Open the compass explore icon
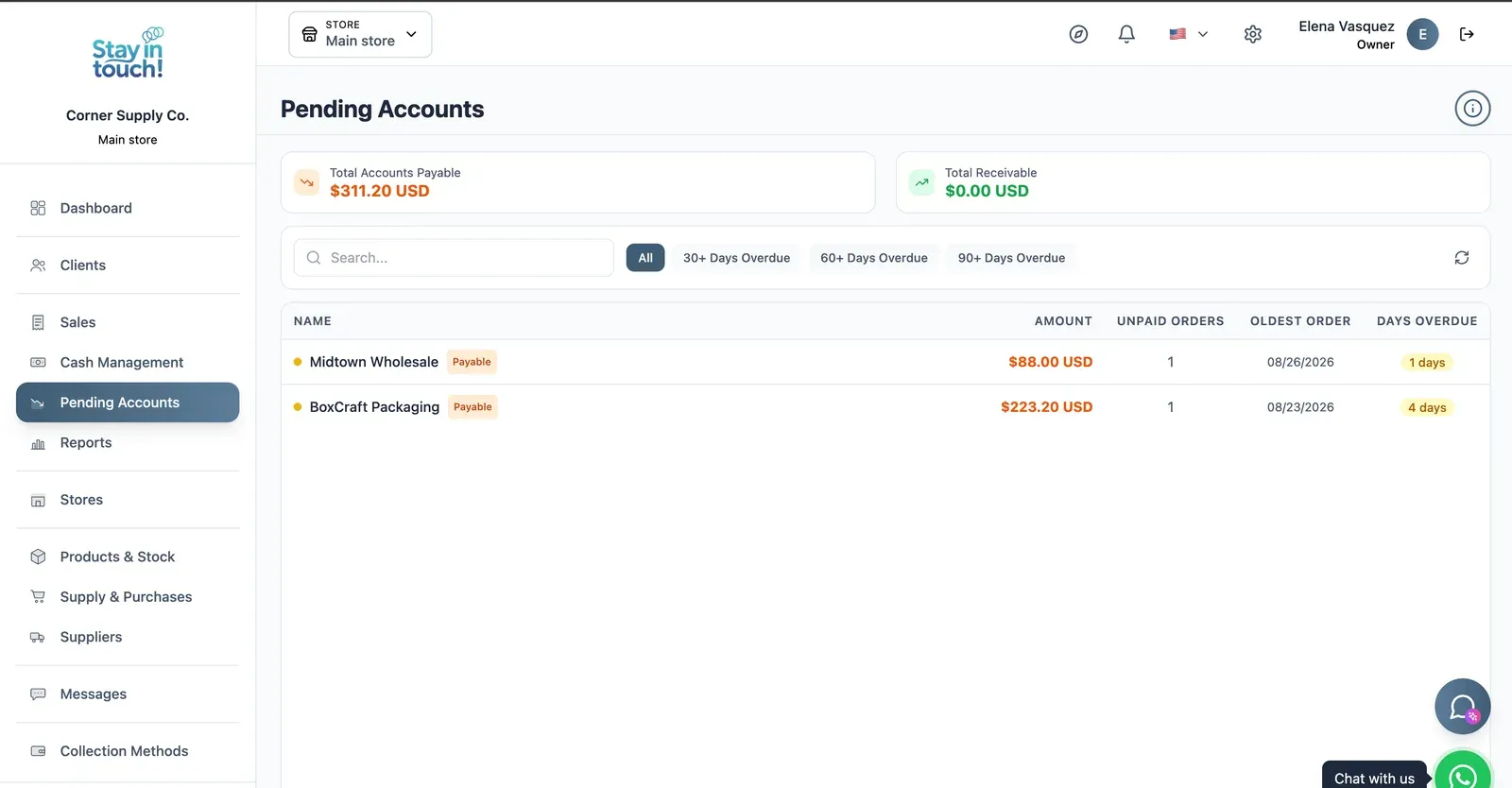 1078,34
